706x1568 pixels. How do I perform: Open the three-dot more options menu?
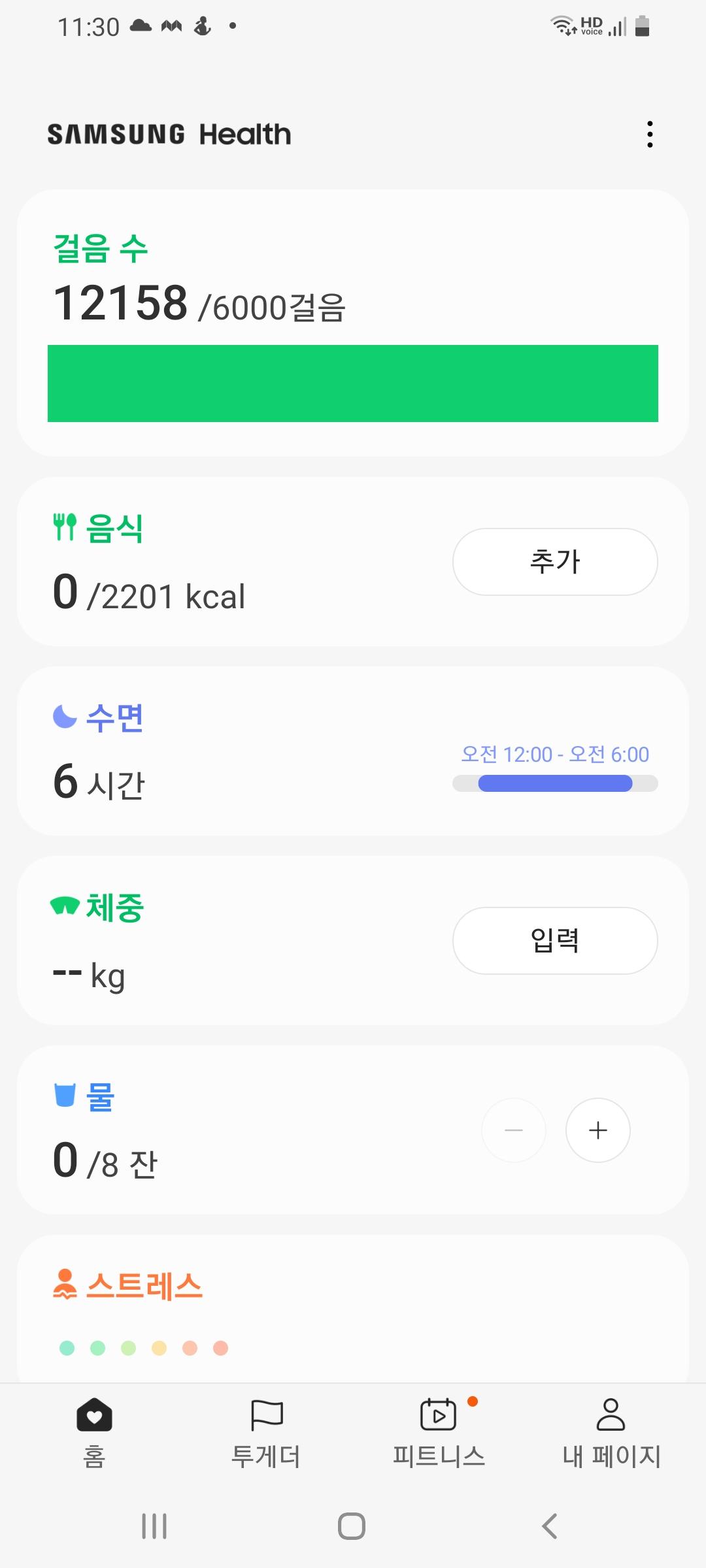click(x=650, y=135)
